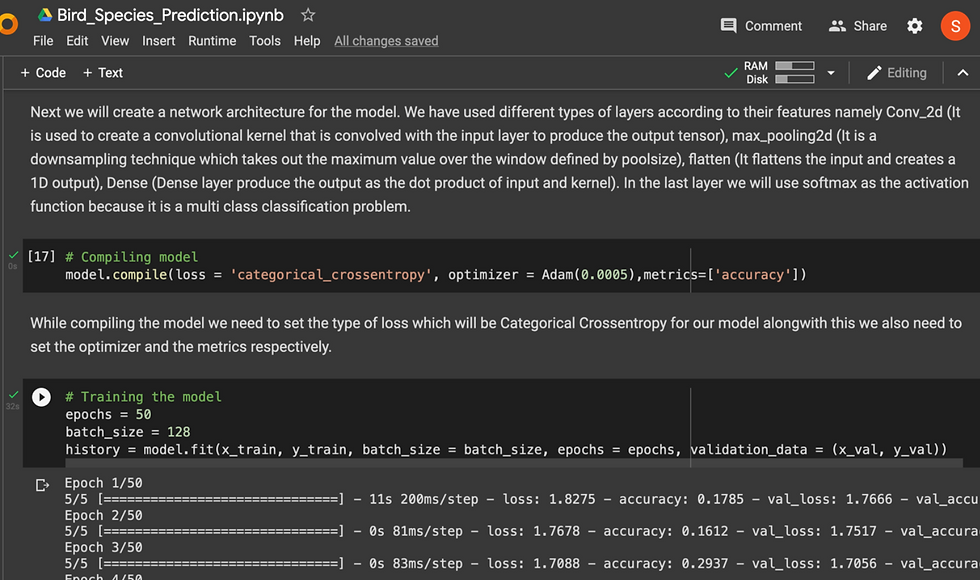
Task: Open the Colab logo home link
Action: 8,25
